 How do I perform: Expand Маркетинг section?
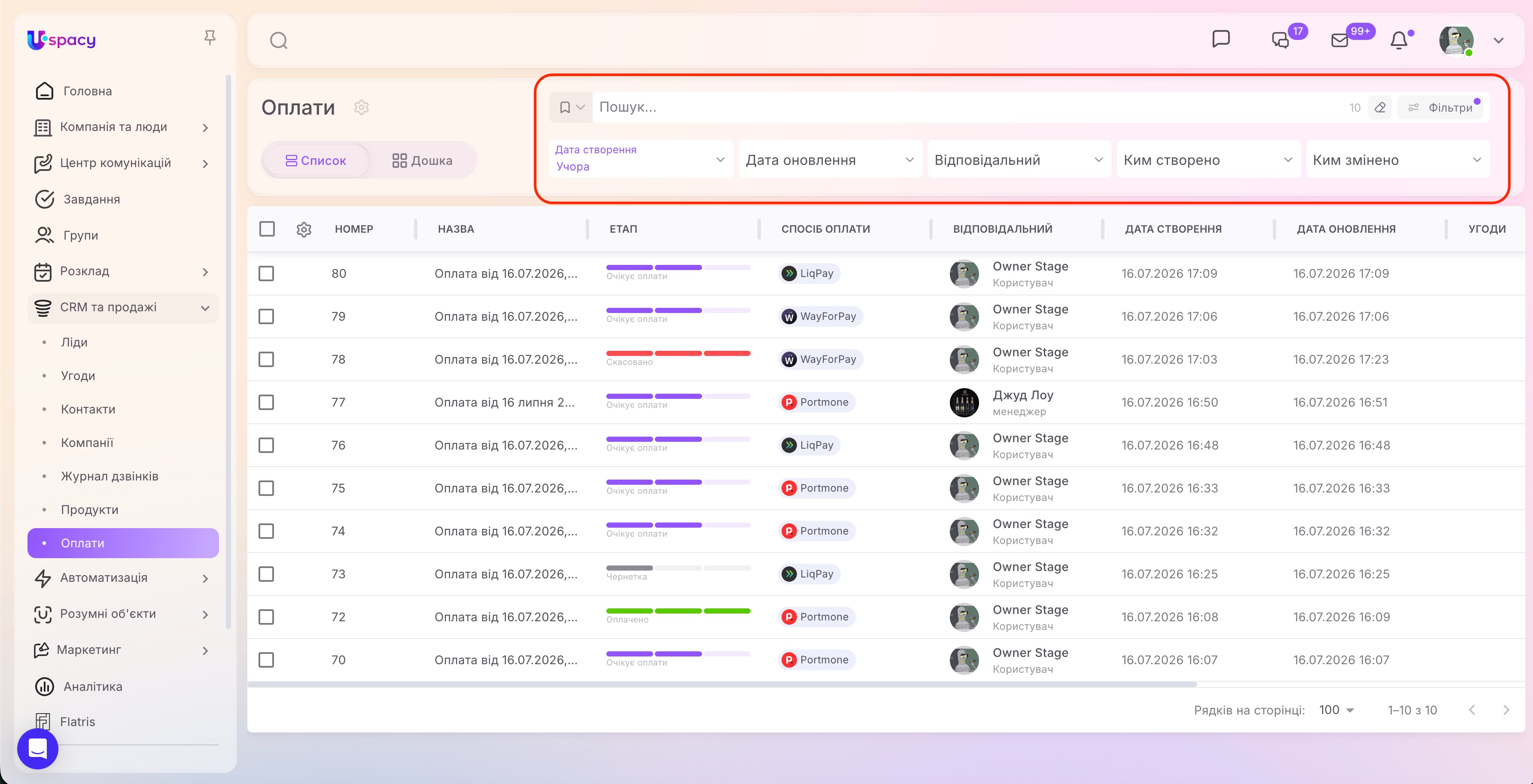(x=122, y=650)
